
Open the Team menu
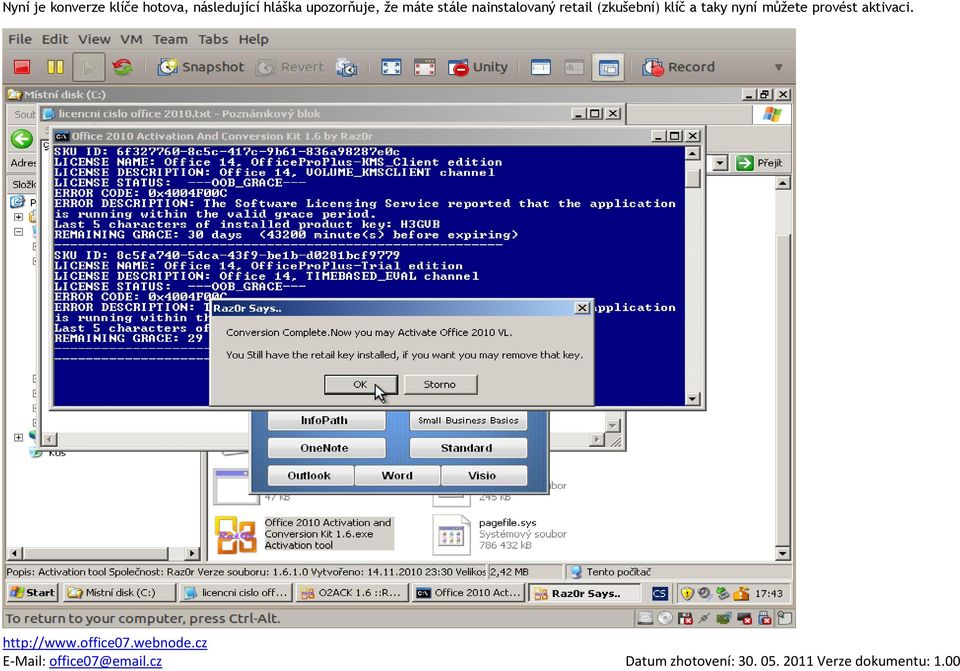[170, 39]
